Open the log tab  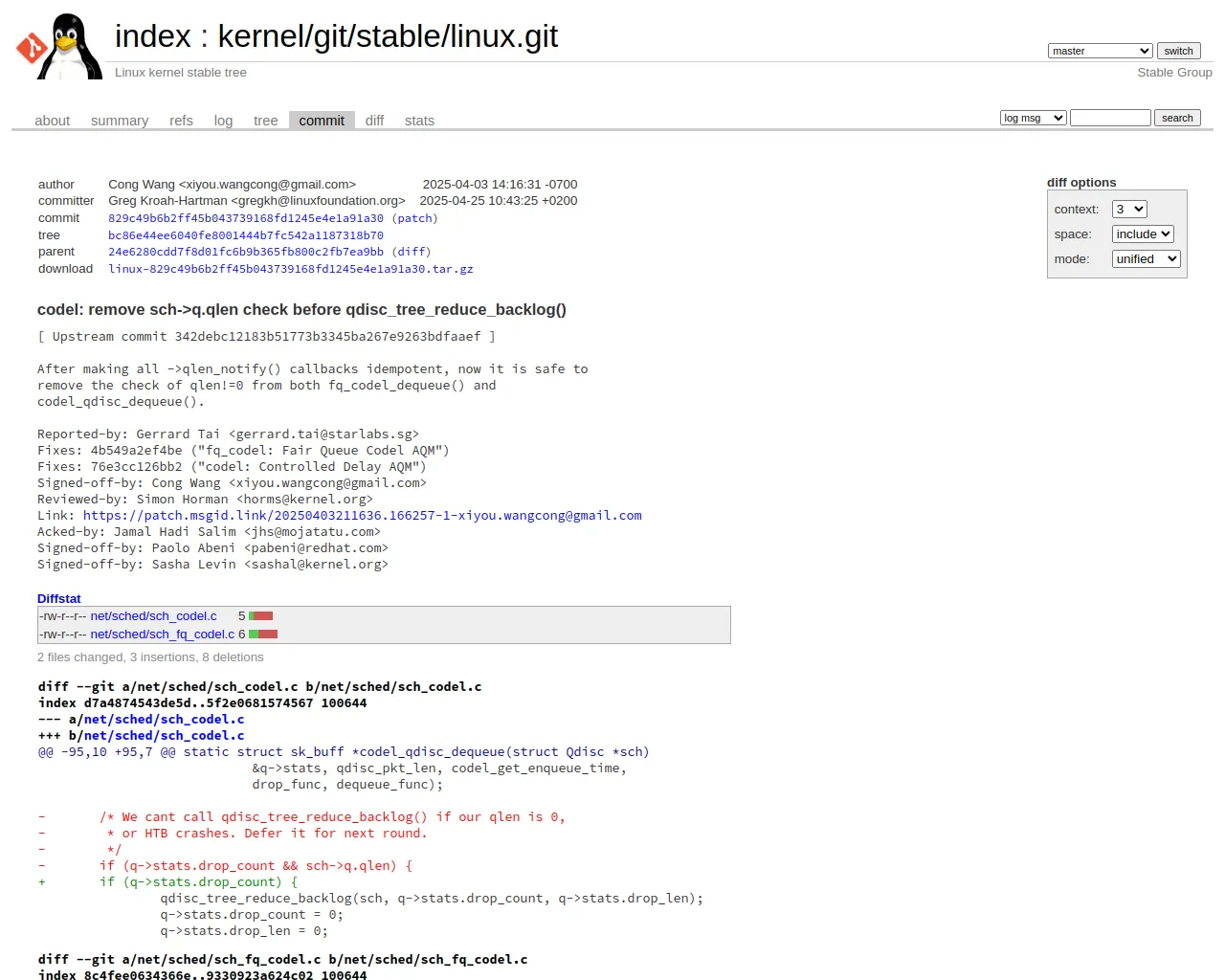pyautogui.click(x=223, y=121)
